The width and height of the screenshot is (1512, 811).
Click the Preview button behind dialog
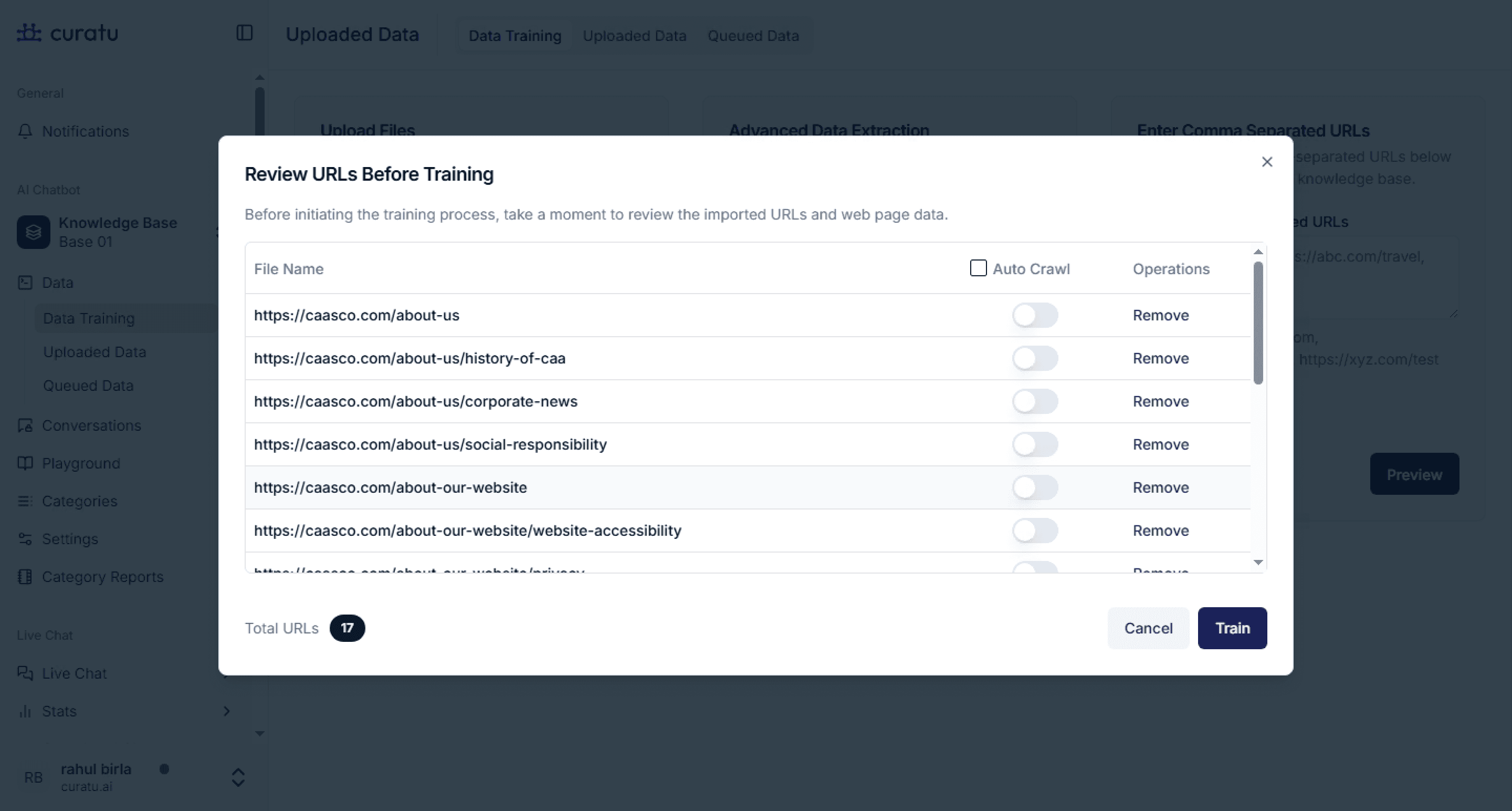click(1414, 474)
